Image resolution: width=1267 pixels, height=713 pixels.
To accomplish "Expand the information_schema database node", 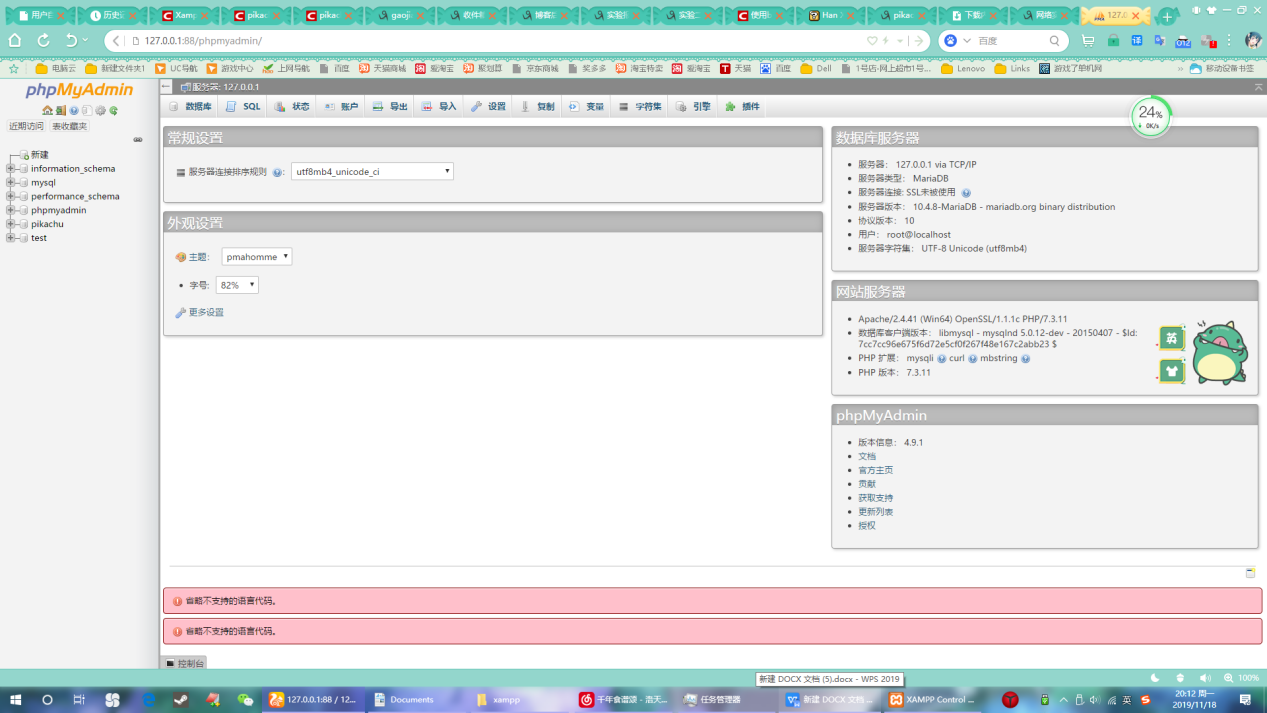I will click(x=10, y=169).
